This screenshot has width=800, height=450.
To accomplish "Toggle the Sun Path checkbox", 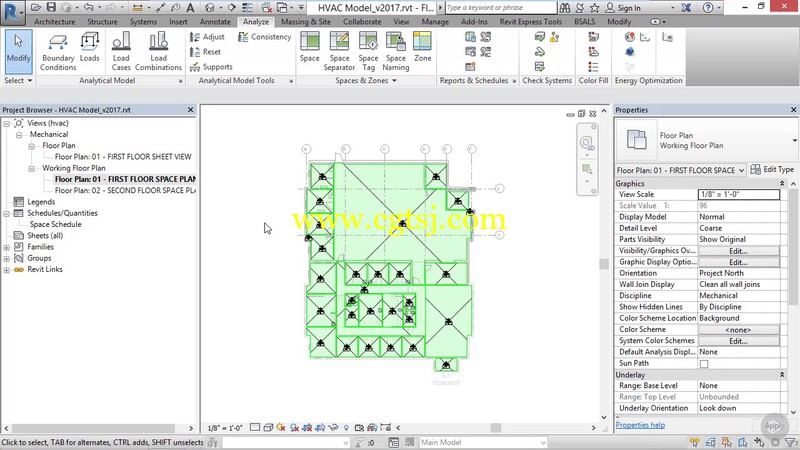I will click(x=704, y=364).
